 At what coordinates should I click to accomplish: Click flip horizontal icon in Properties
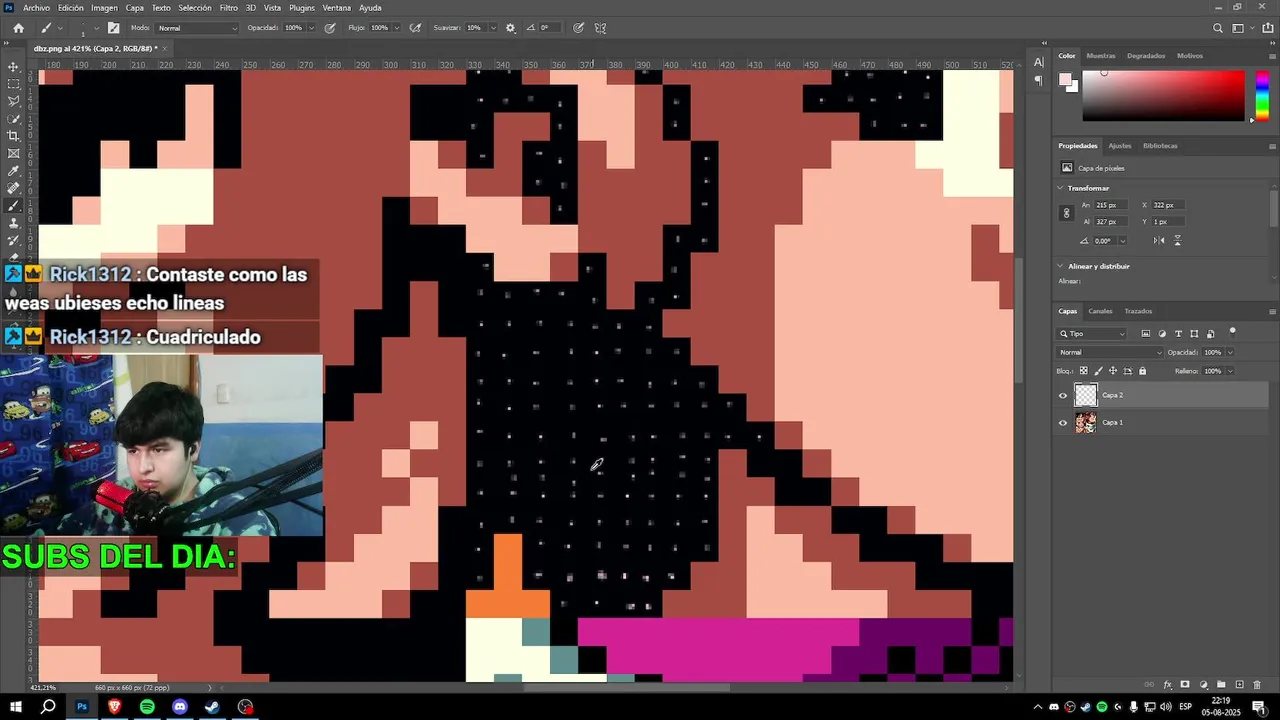click(x=1159, y=240)
